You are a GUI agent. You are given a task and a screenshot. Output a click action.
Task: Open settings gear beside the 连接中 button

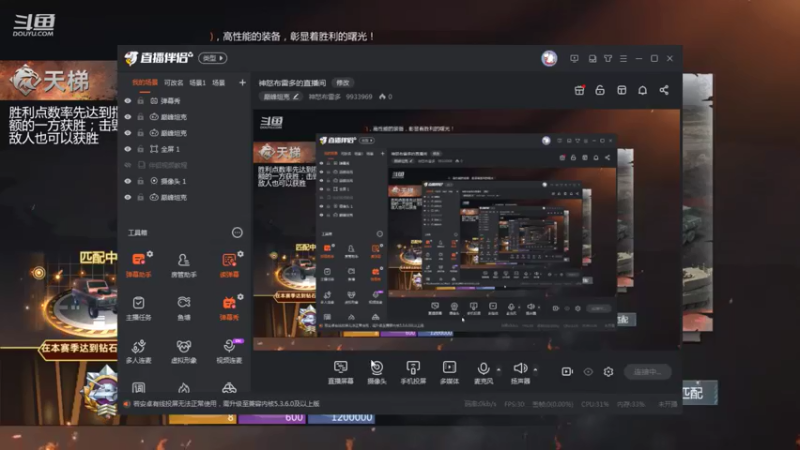[x=608, y=371]
